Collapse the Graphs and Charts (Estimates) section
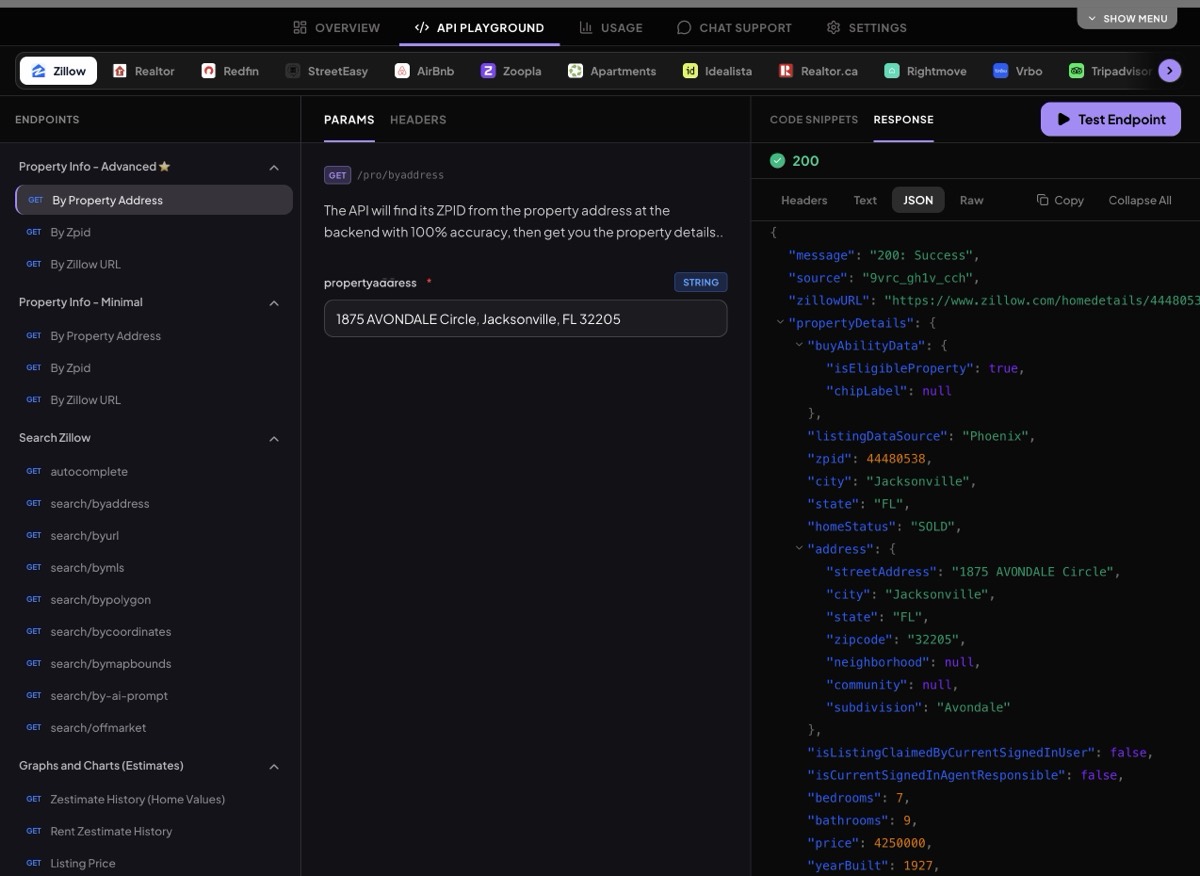Screen dimensions: 1200x876 pyautogui.click(x=274, y=767)
